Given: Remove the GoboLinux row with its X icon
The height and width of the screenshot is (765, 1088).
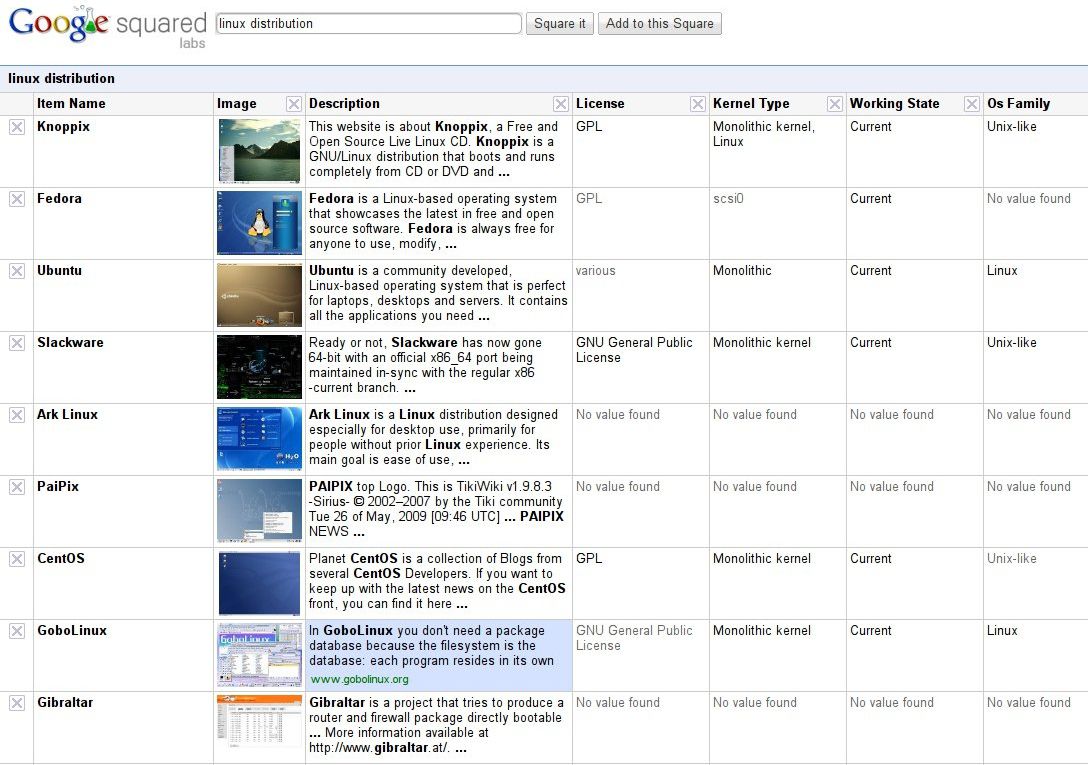Looking at the screenshot, I should 17,631.
